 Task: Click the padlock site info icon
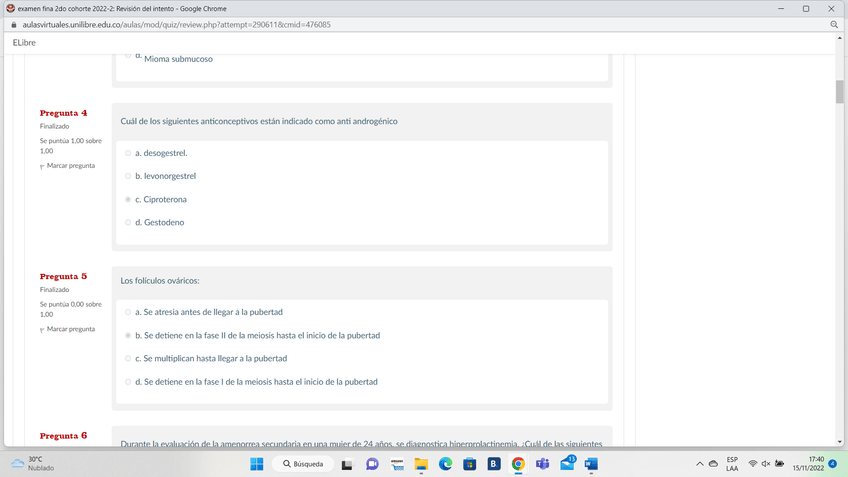tap(14, 25)
